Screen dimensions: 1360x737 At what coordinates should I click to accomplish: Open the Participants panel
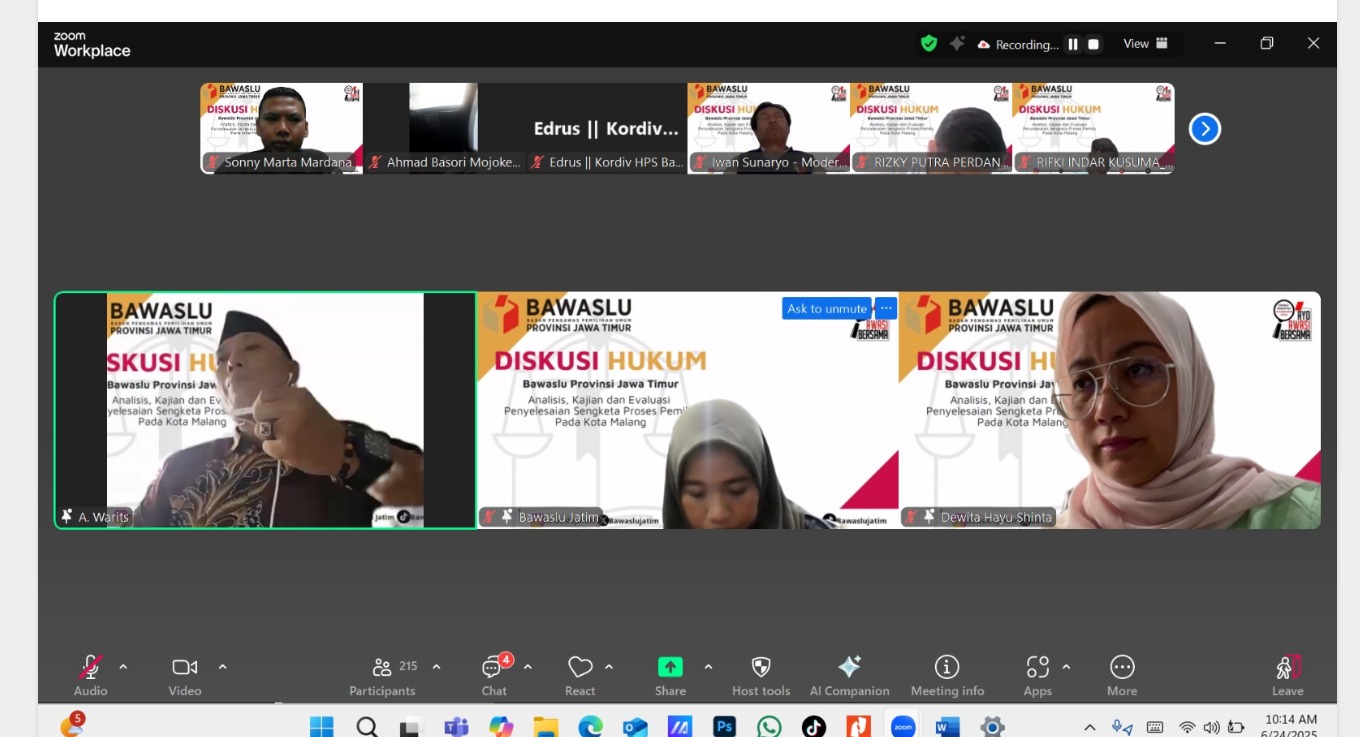(x=382, y=675)
